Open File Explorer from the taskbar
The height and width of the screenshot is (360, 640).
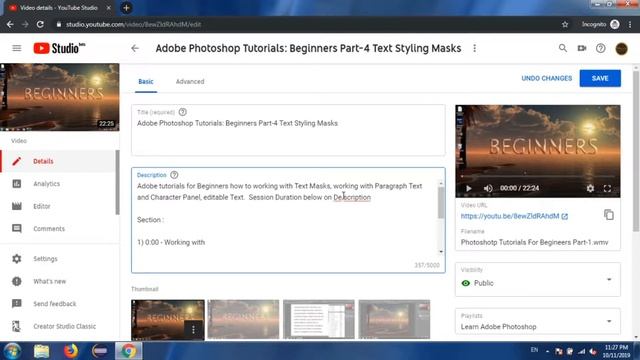(x=41, y=351)
